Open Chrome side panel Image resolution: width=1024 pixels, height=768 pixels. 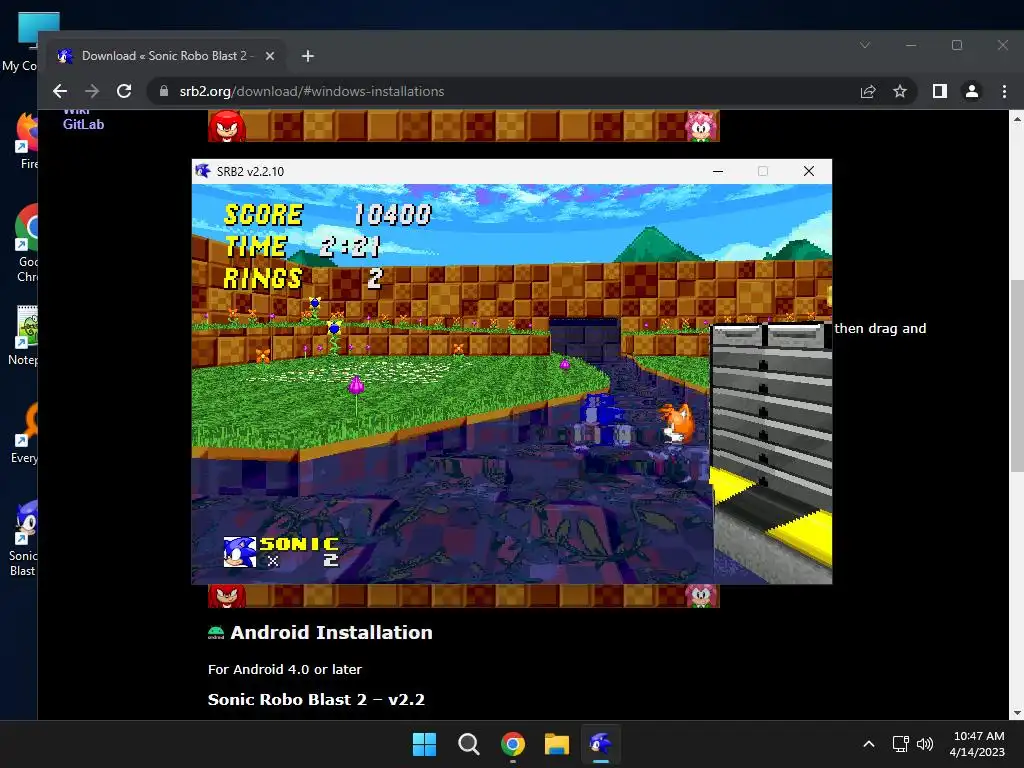click(940, 91)
